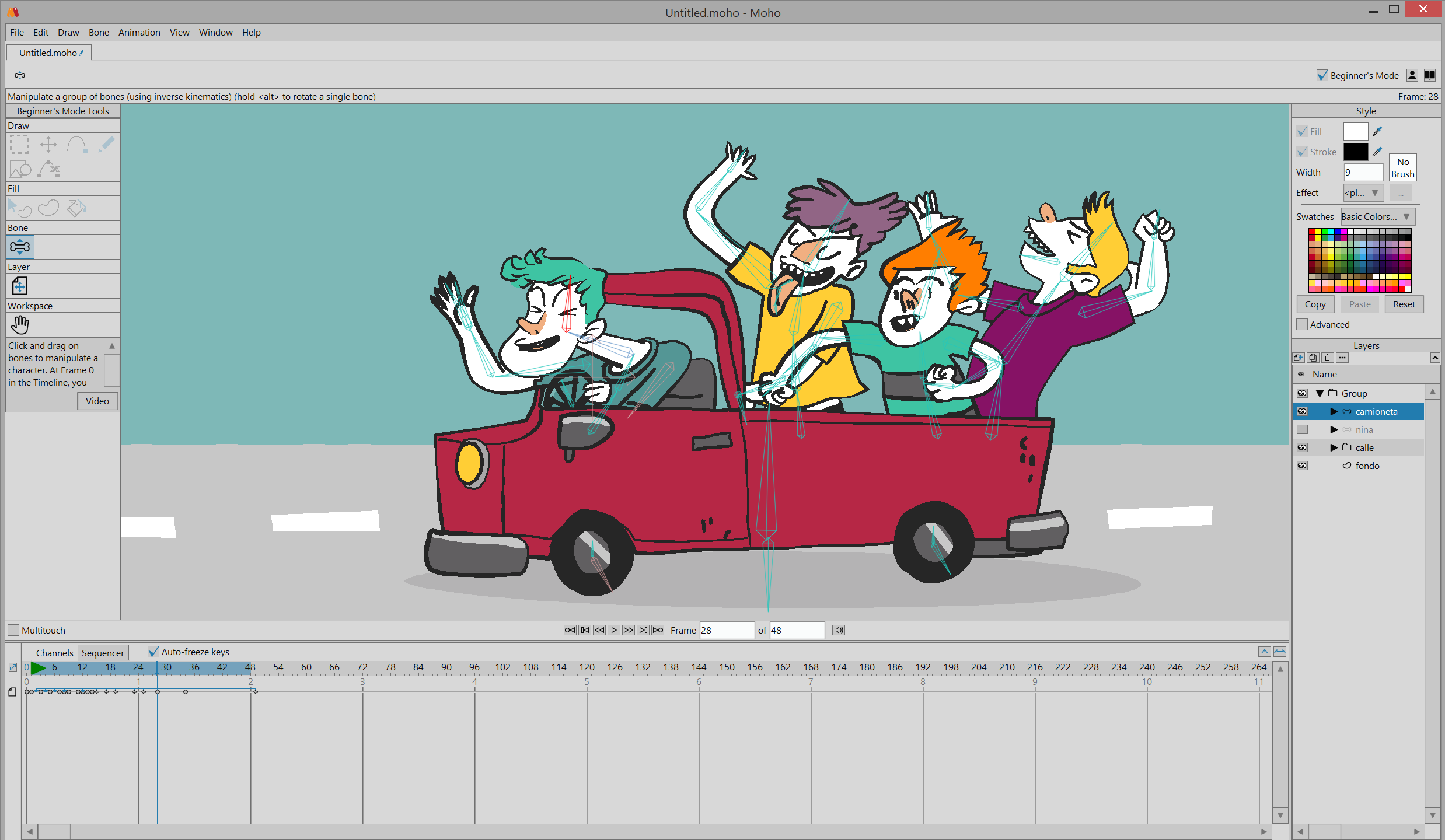Click the Reset button in Style panel
Screen dimensions: 1445x840
[x=1402, y=304]
